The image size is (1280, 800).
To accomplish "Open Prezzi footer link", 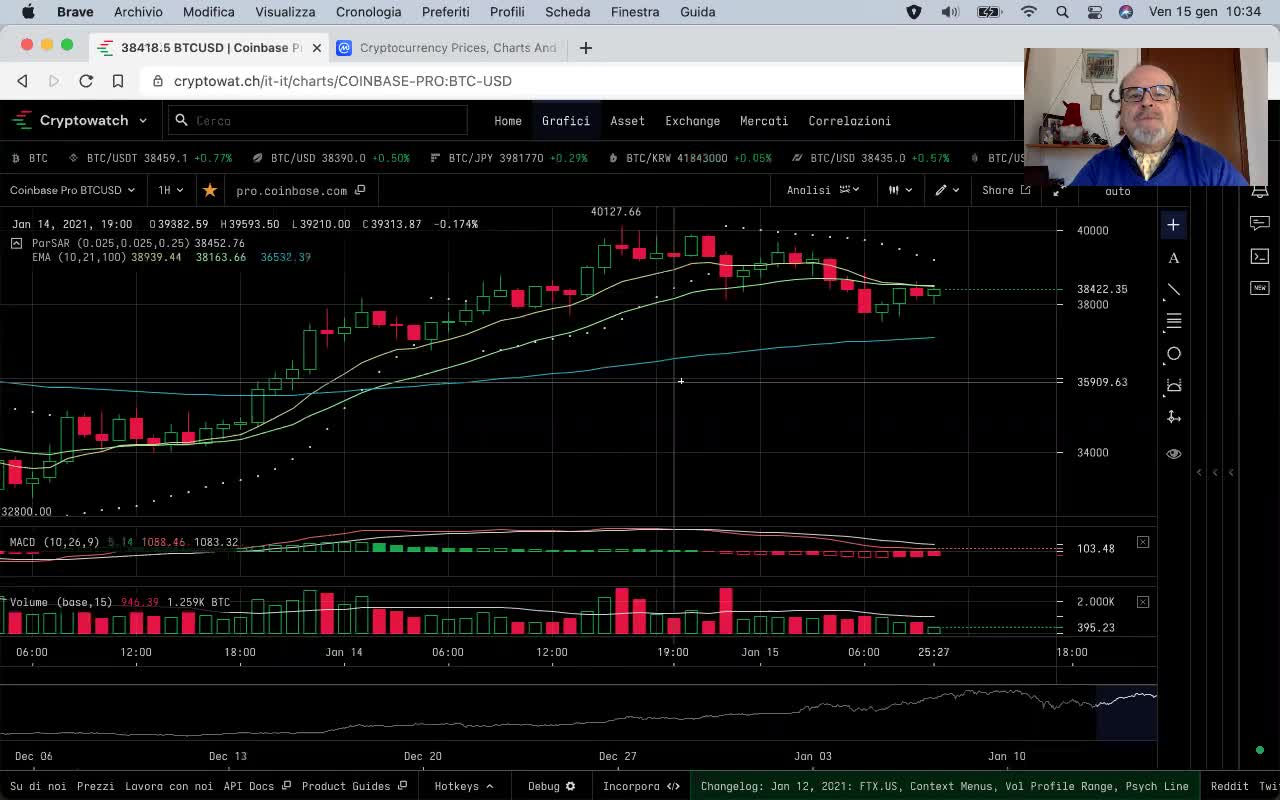I will [x=96, y=786].
